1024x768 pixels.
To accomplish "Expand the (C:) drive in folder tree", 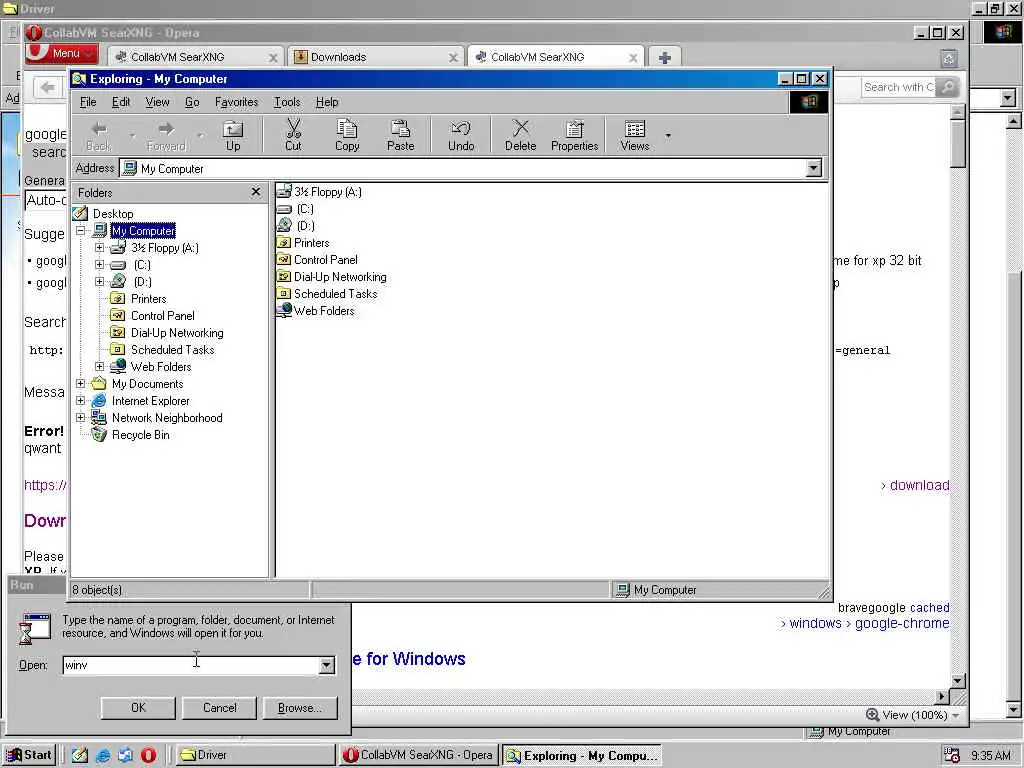I will point(99,264).
